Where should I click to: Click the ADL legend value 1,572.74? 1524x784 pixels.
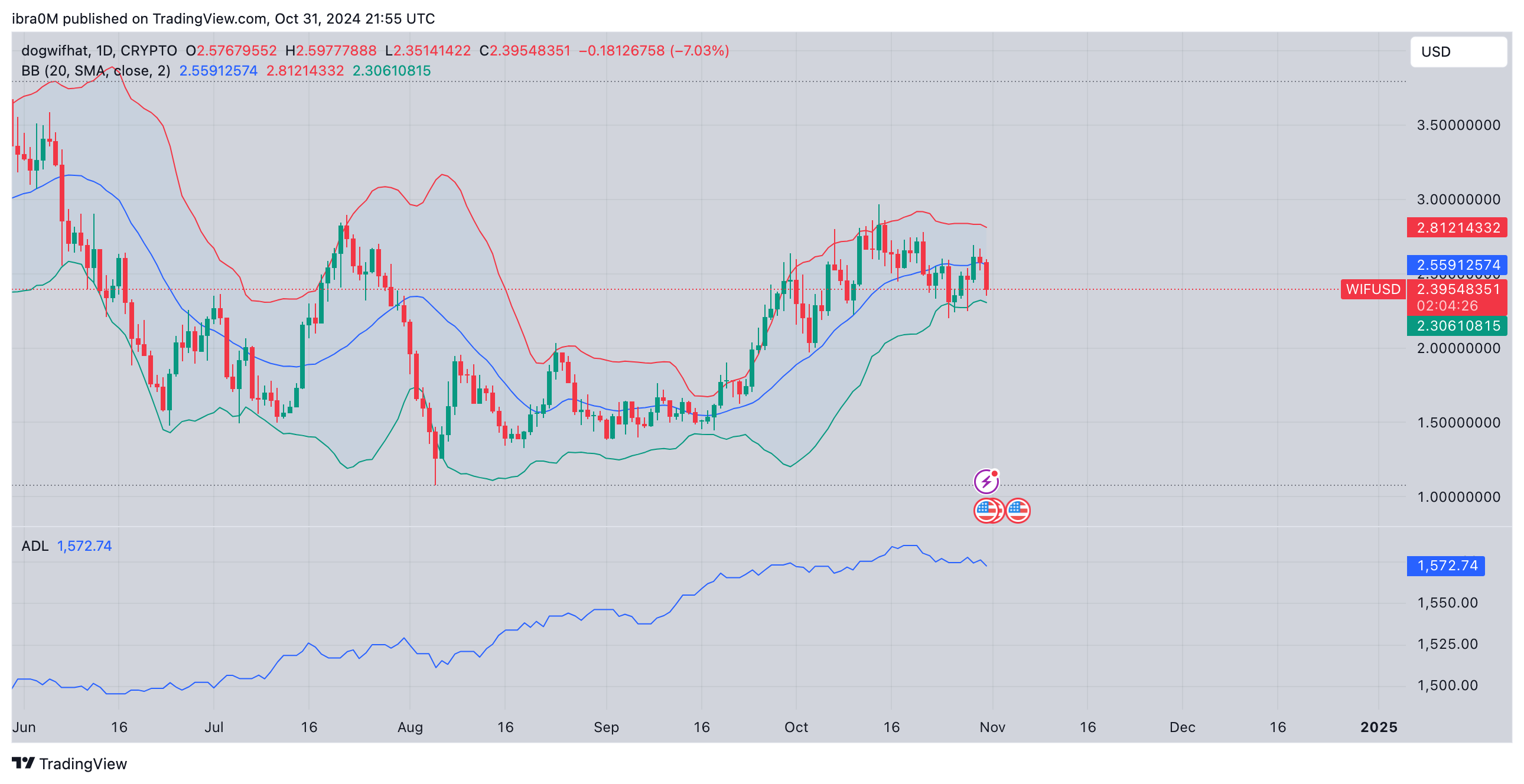(84, 545)
